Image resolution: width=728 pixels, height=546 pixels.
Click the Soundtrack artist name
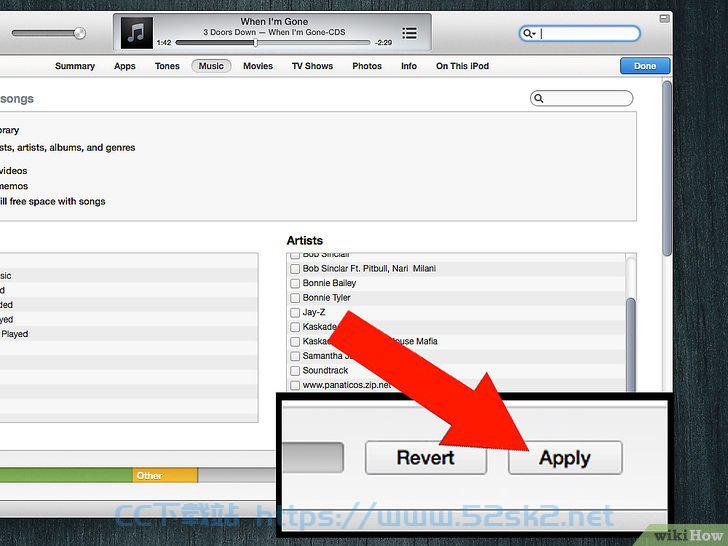pos(325,370)
